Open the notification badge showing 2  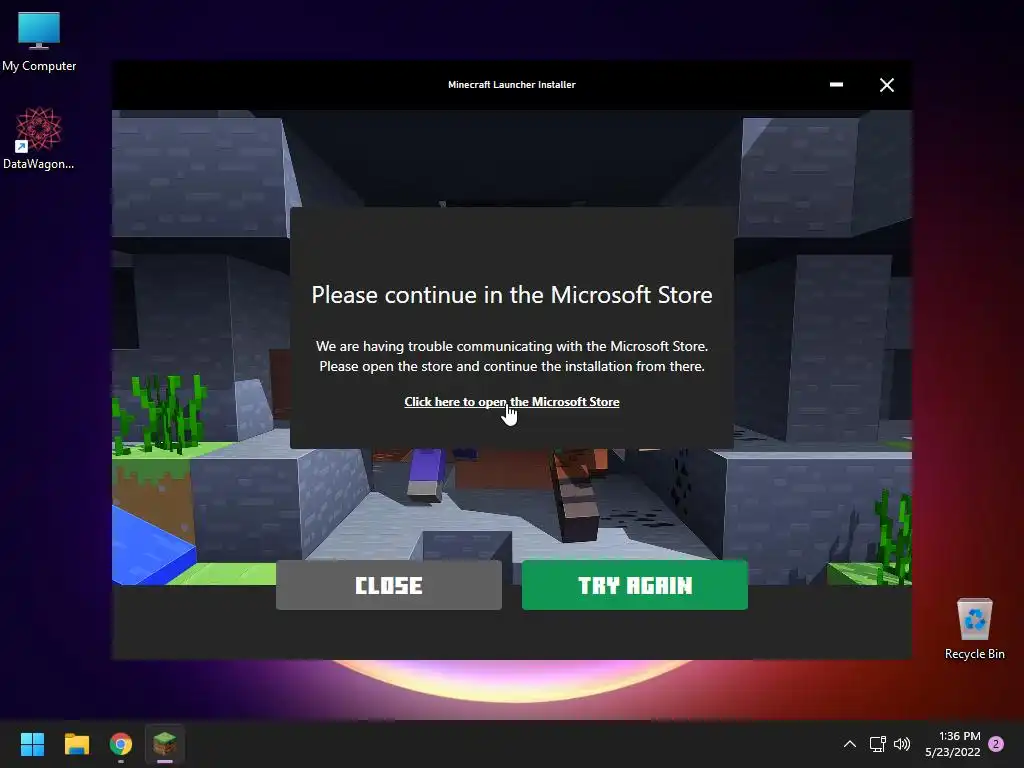click(x=996, y=744)
